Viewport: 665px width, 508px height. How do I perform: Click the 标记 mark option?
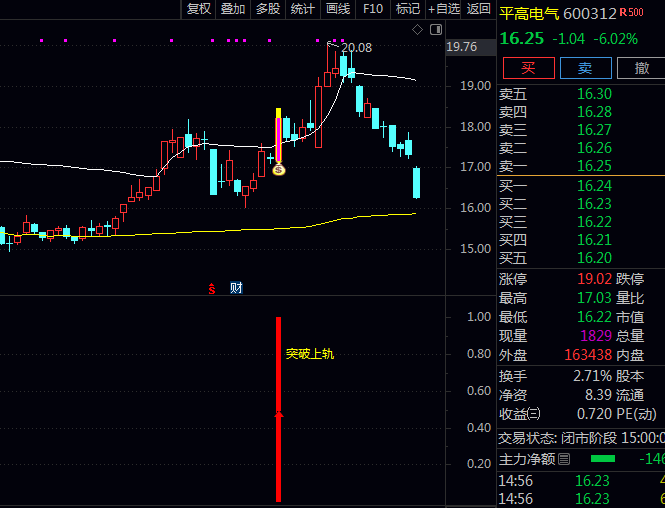408,9
